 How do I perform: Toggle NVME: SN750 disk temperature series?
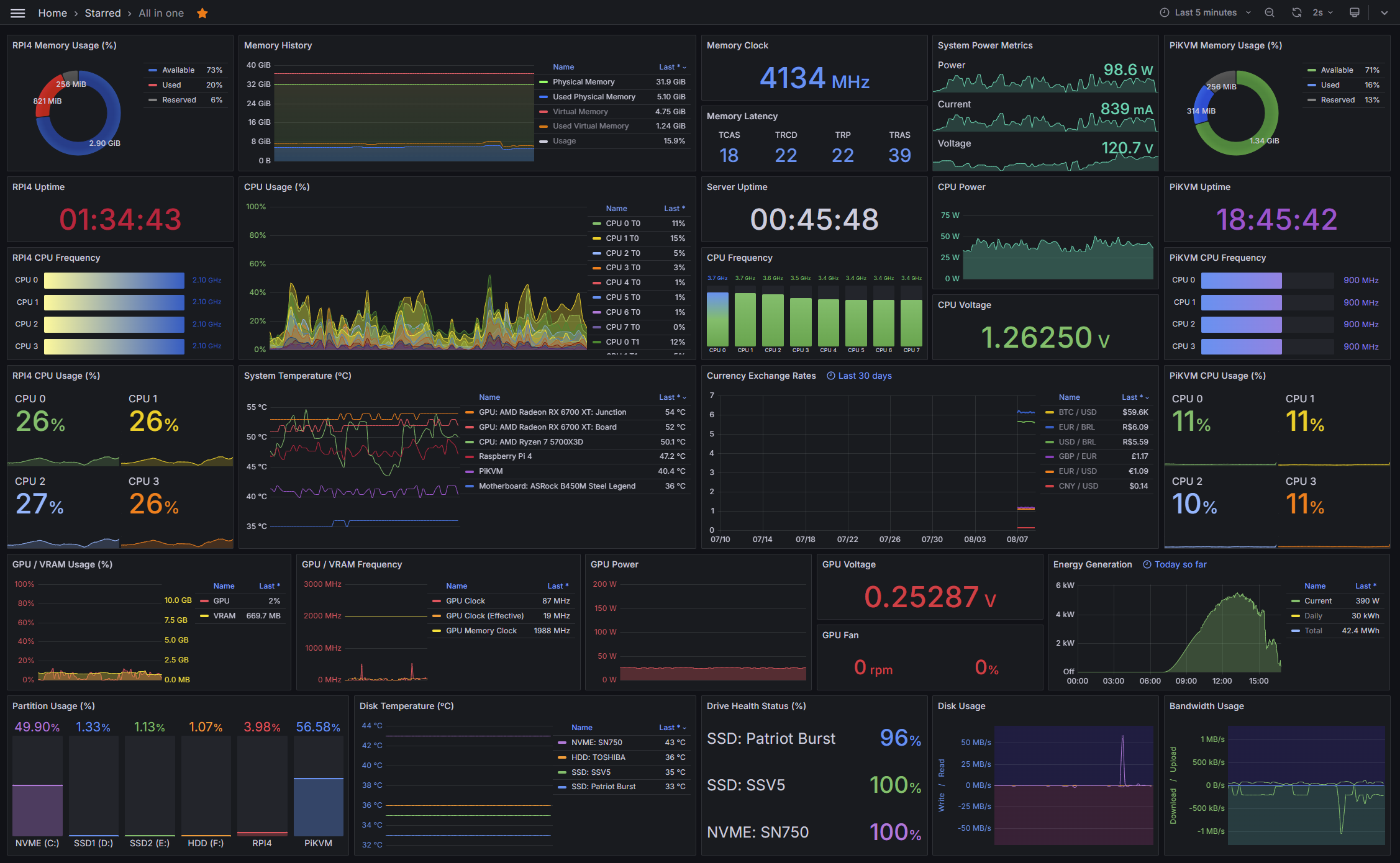coord(596,743)
